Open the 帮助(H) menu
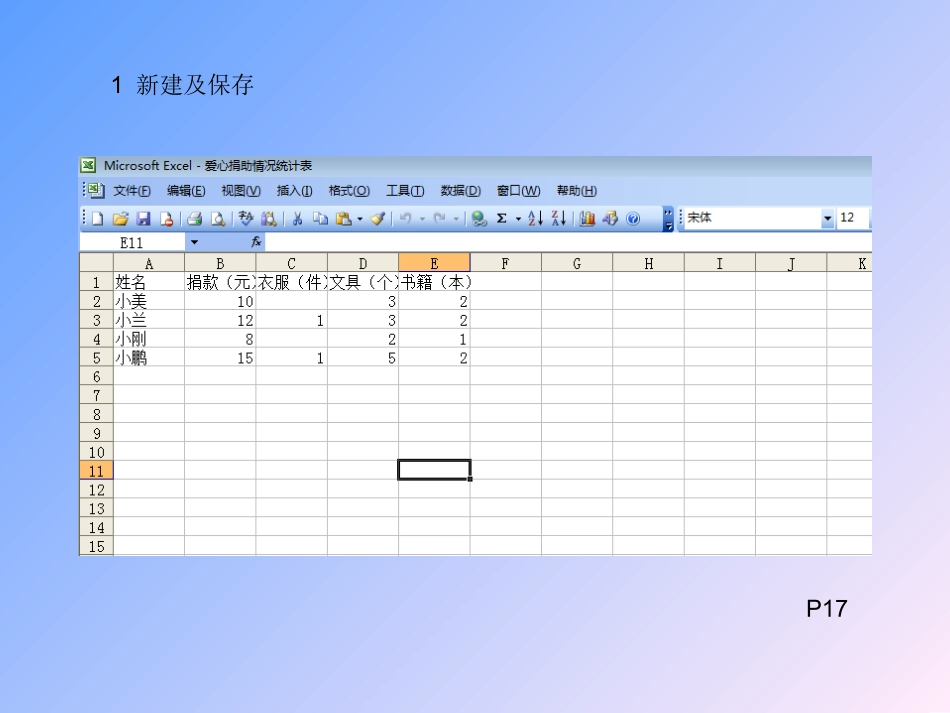Screen dimensions: 950x713 pos(577,191)
